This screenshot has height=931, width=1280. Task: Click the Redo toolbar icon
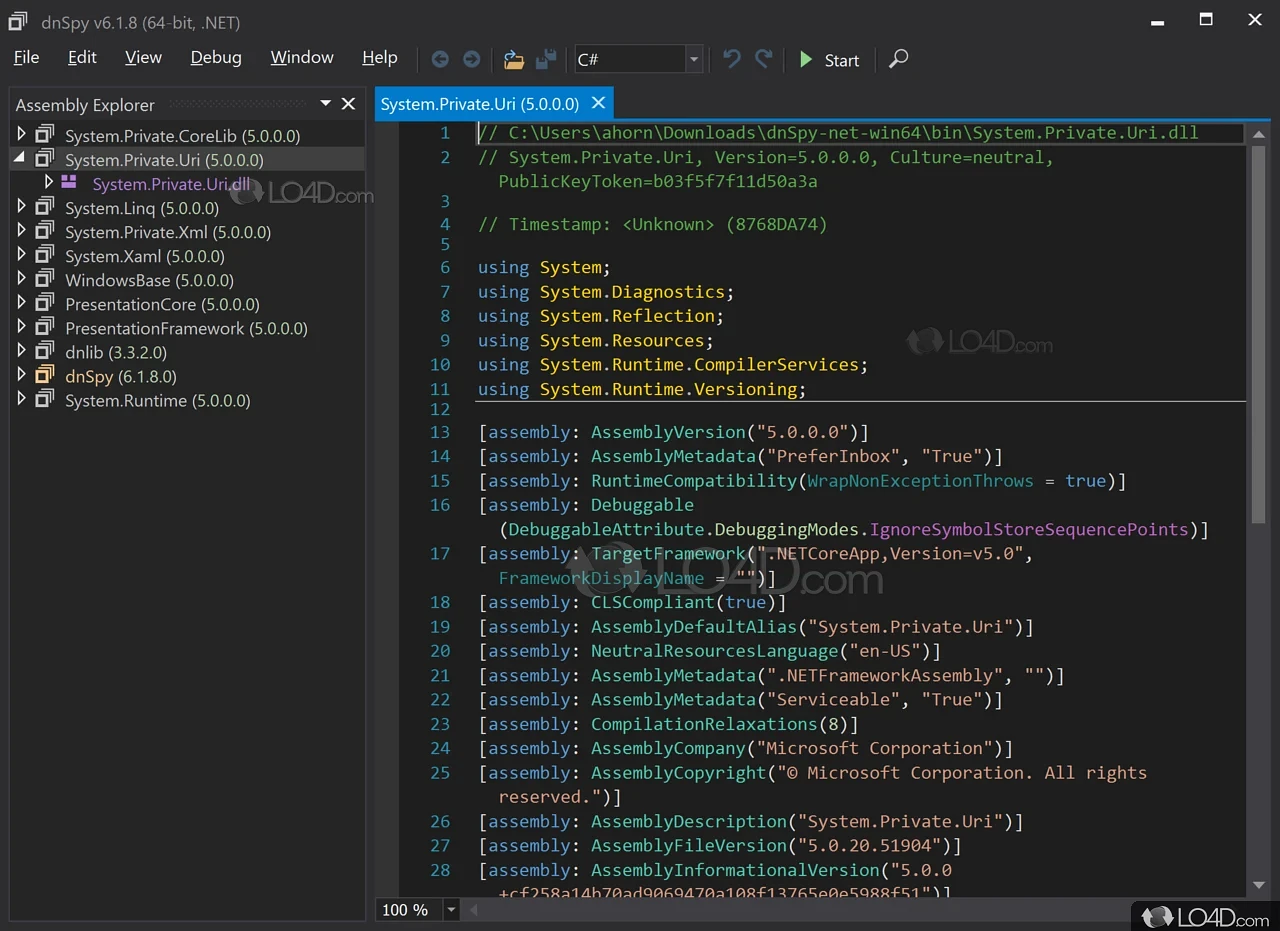pyautogui.click(x=764, y=60)
